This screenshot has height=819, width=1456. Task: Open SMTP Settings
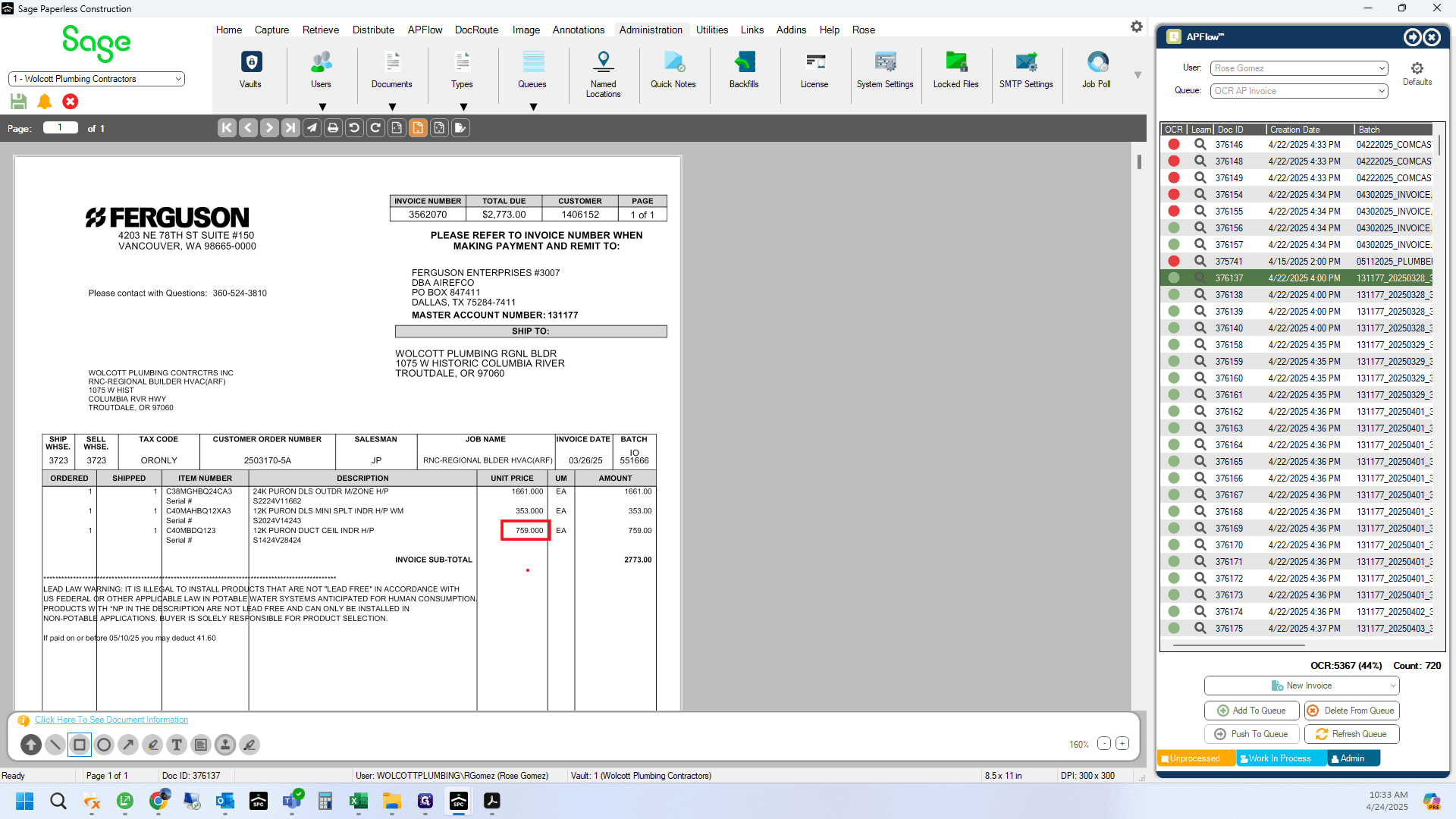pyautogui.click(x=1026, y=70)
